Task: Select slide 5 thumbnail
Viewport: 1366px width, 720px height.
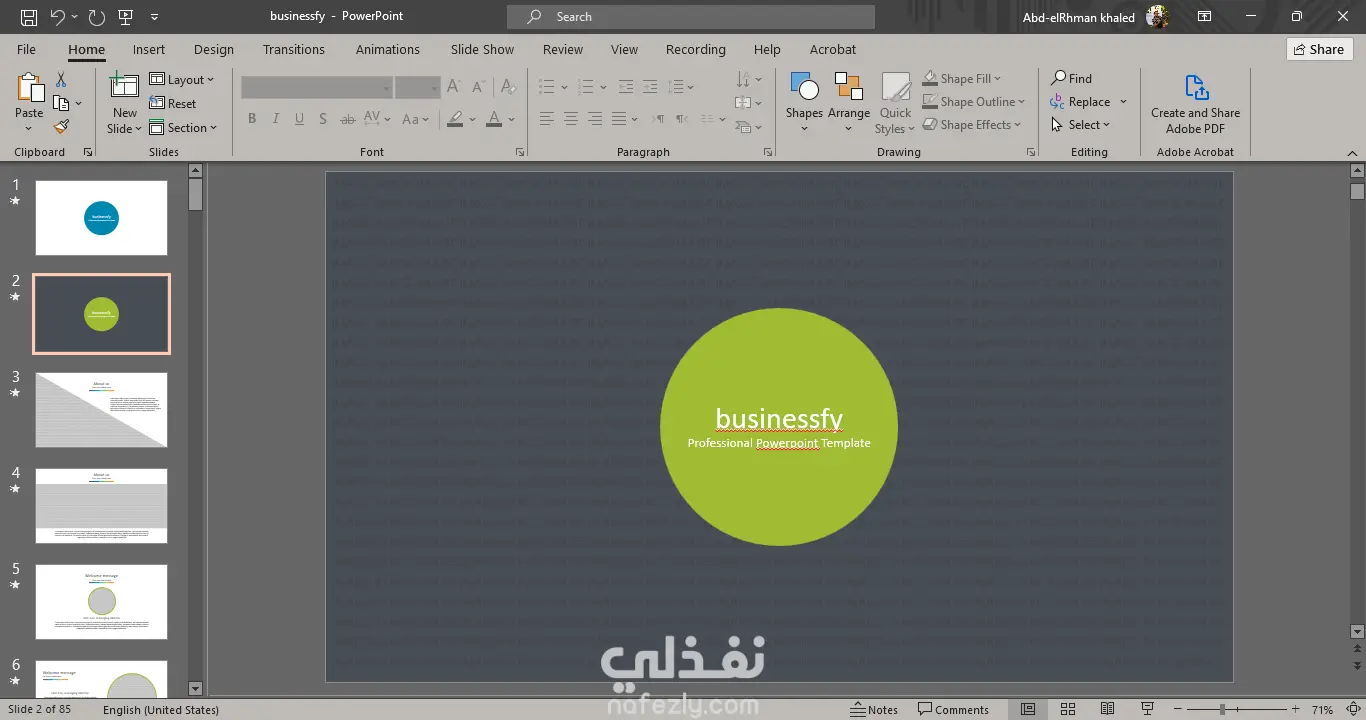Action: point(101,602)
